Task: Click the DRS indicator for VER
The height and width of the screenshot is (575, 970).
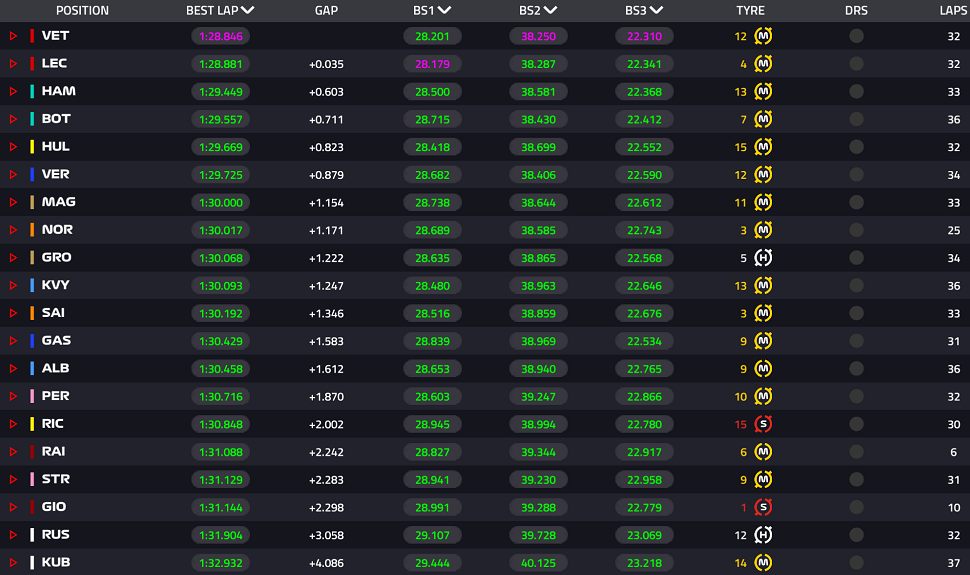Action: pos(856,175)
